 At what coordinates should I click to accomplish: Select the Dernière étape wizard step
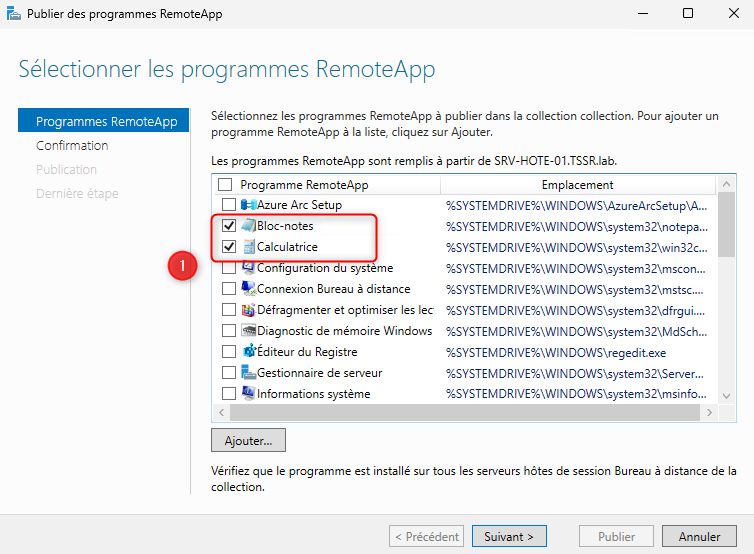coord(77,193)
